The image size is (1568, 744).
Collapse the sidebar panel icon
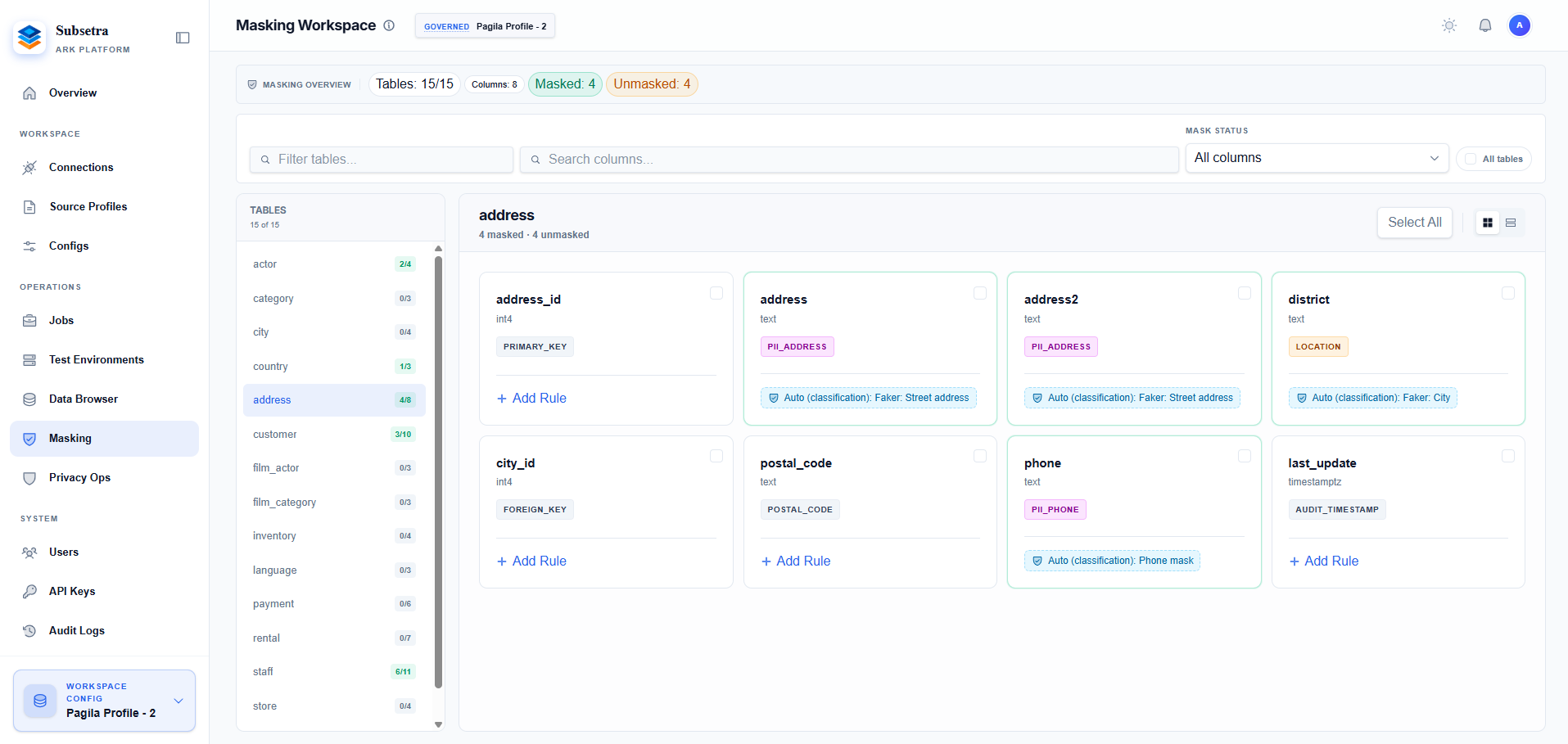tap(183, 38)
